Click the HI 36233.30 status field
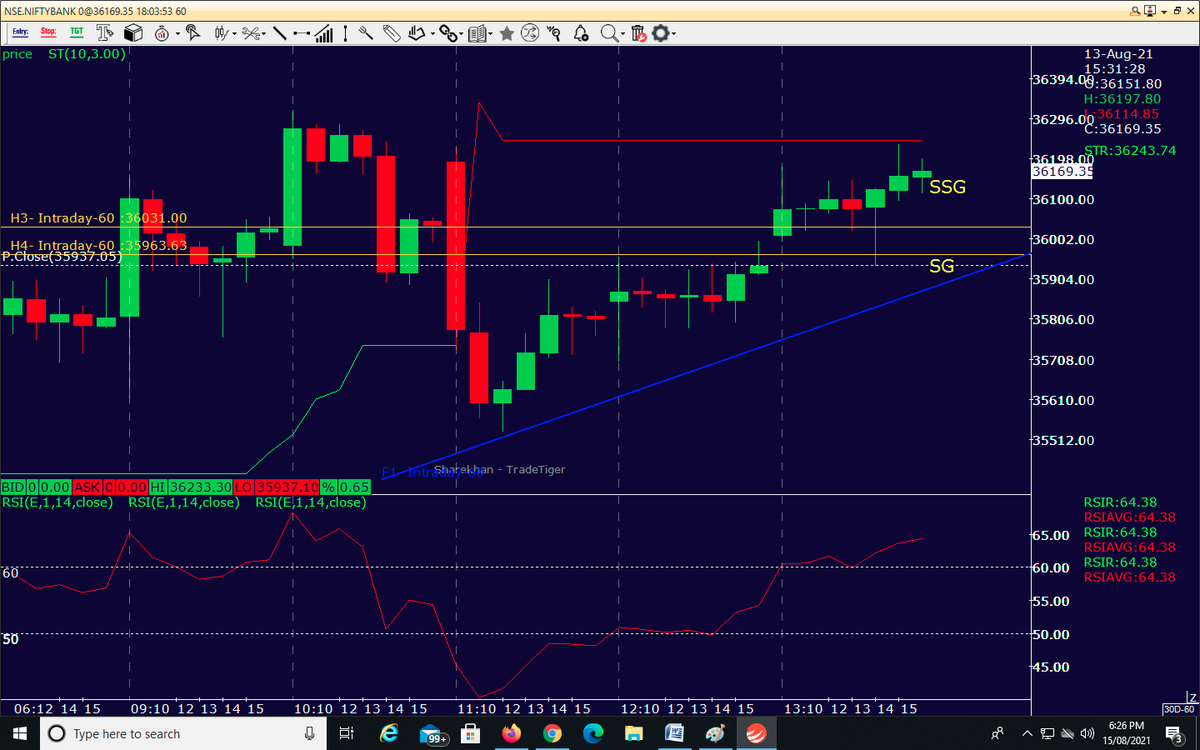Viewport: 1200px width, 750px height. click(x=191, y=486)
